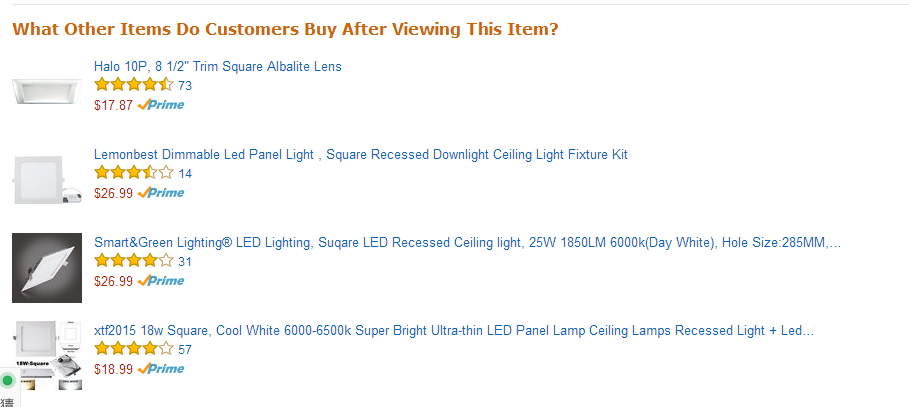Viewport: 909px width, 407px height.
Task: Click the $26.99 price of Lemonbest light
Action: click(x=114, y=194)
